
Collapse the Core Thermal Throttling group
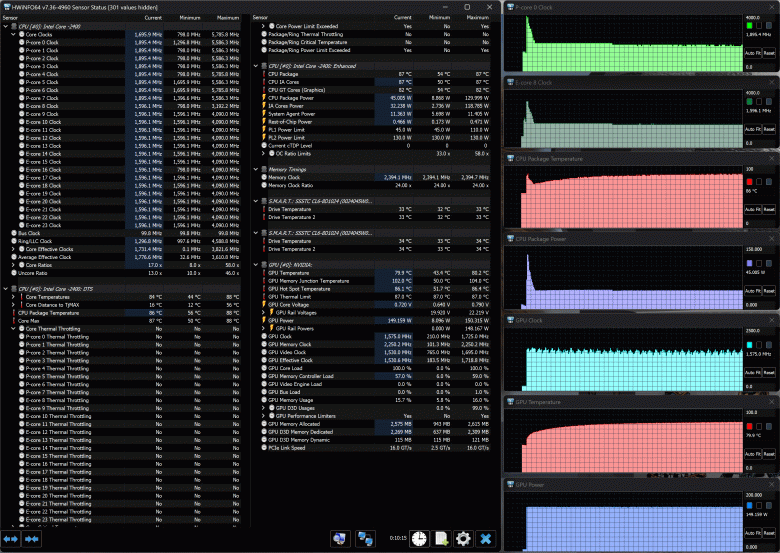(13, 328)
